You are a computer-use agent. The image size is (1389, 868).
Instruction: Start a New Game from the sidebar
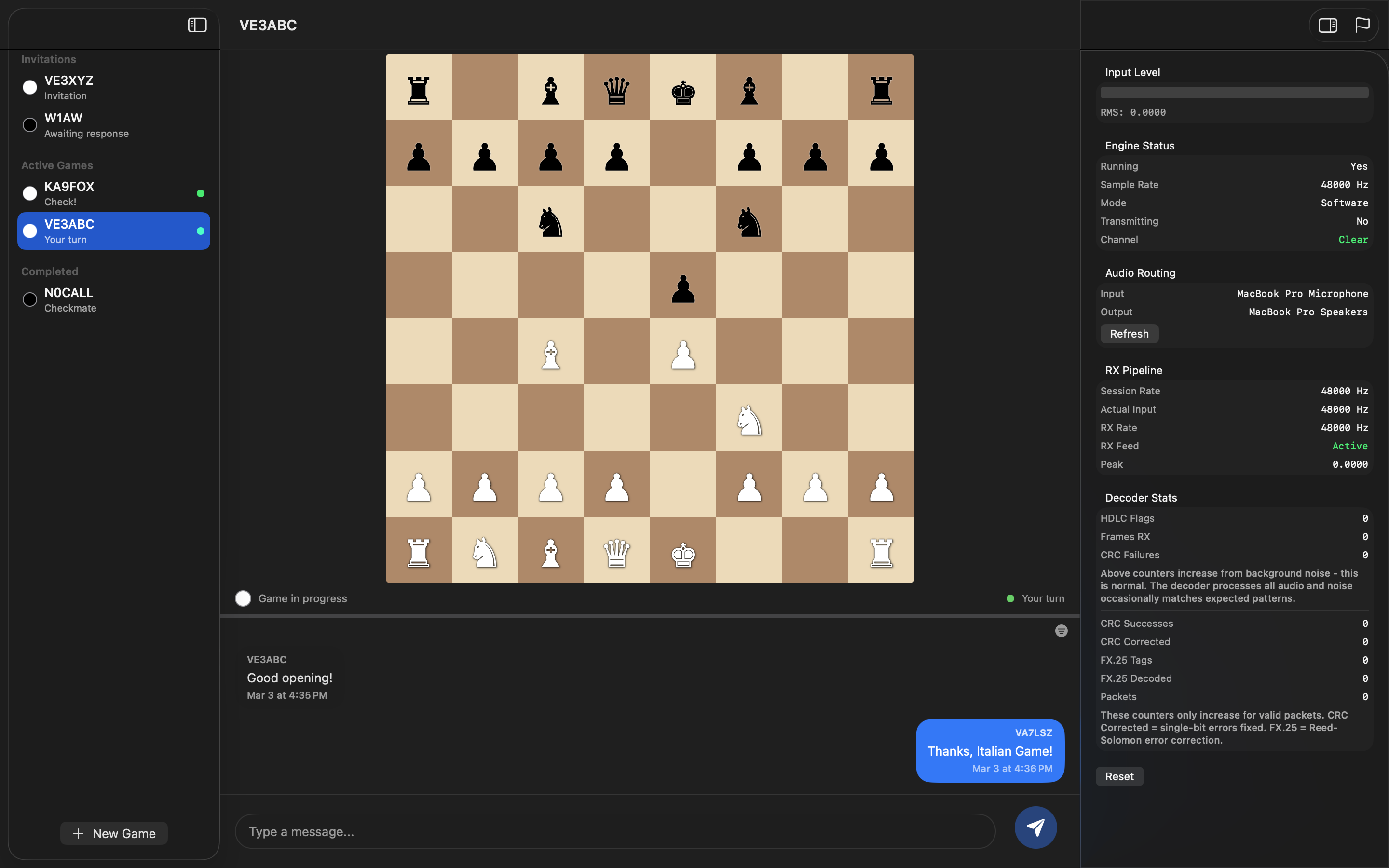coord(114,833)
